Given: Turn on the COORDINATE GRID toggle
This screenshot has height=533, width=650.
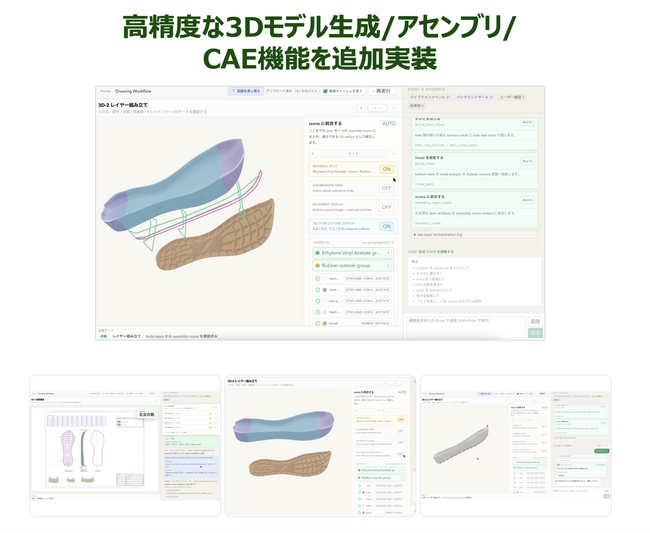Looking at the screenshot, I should pyautogui.click(x=386, y=188).
